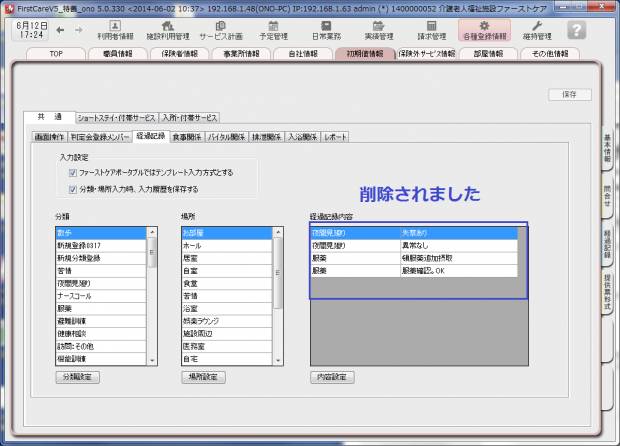620x446 pixels.
Task: Click the サービス計画 toolbar icon
Action: (x=220, y=29)
